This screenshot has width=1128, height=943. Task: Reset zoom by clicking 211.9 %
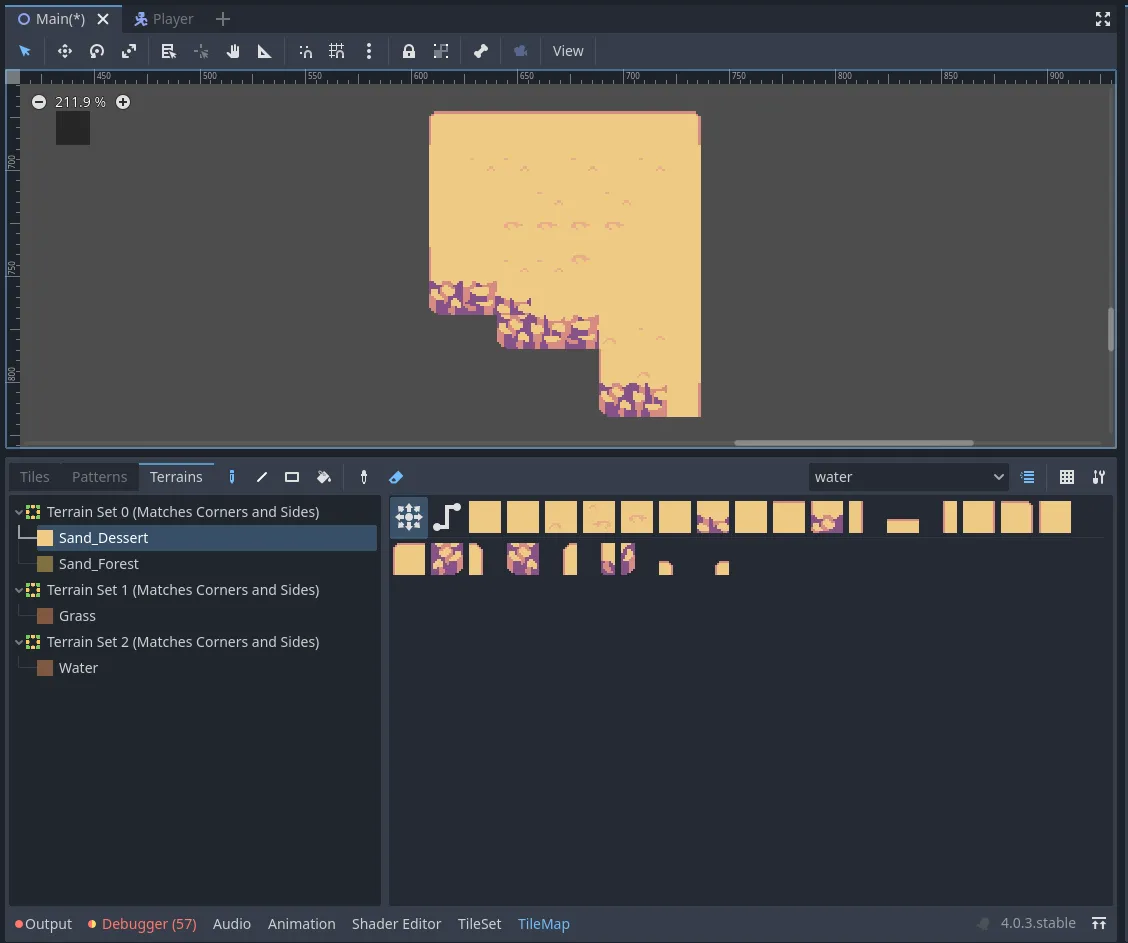81,102
